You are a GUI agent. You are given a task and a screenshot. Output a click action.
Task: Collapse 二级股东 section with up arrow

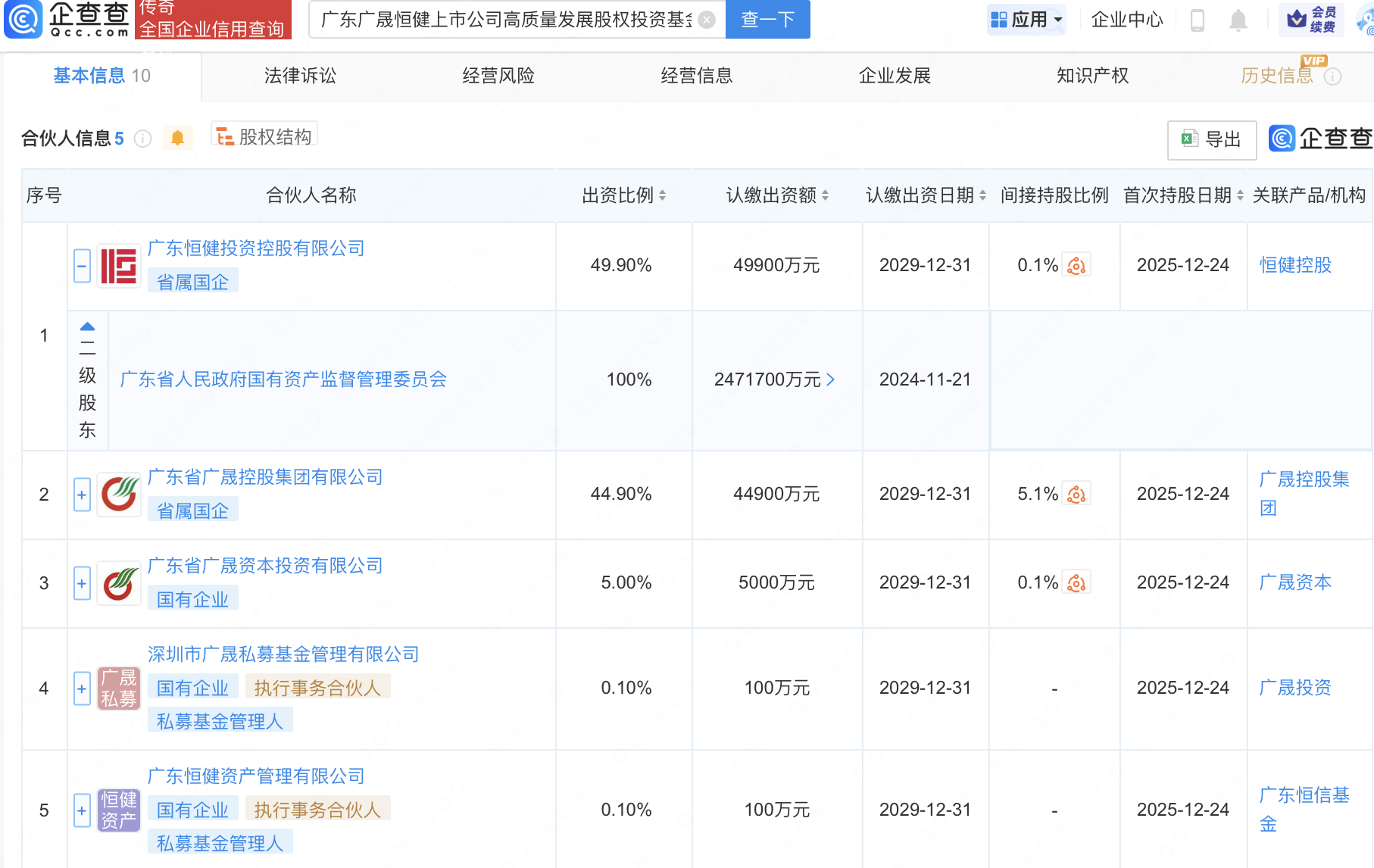[87, 327]
